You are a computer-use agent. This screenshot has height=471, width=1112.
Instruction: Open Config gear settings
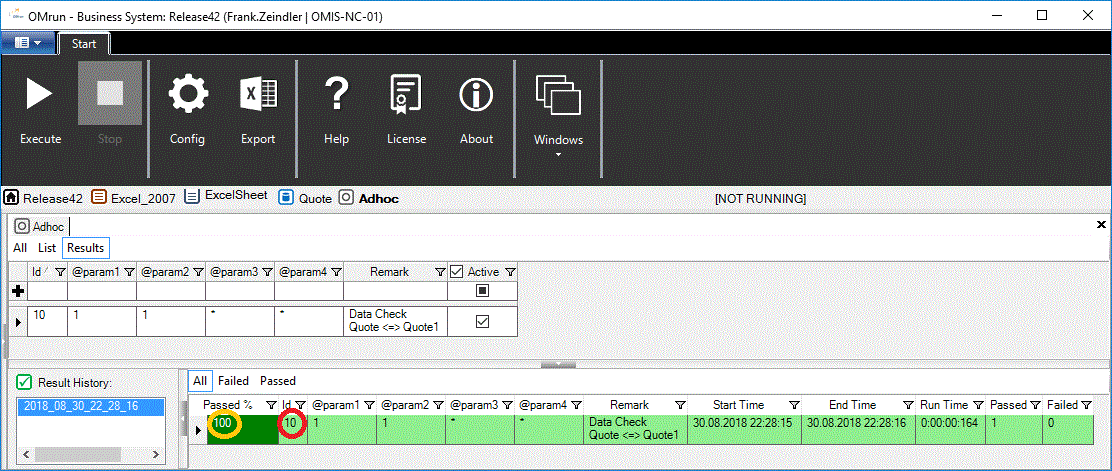pos(187,94)
